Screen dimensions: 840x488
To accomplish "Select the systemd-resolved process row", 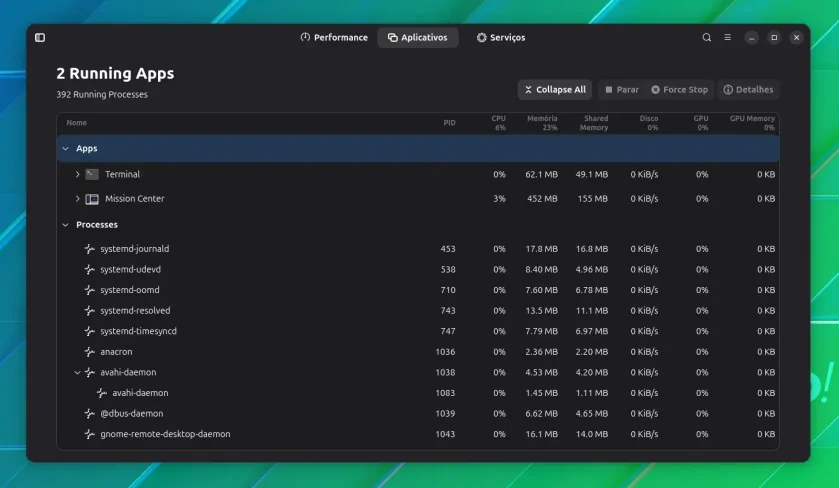I will pyautogui.click(x=418, y=311).
